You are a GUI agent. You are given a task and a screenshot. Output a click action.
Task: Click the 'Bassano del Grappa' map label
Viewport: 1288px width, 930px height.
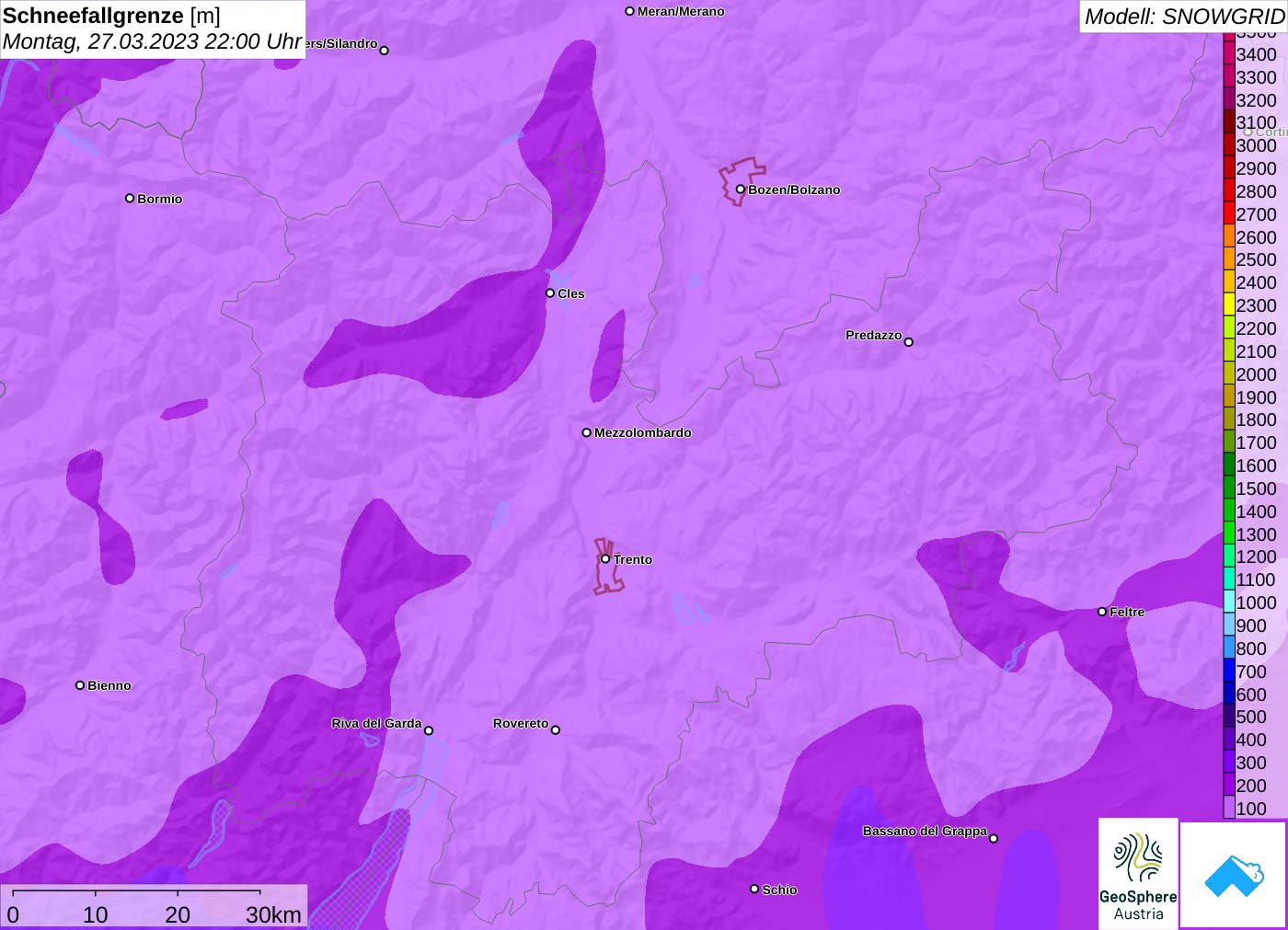925,831
